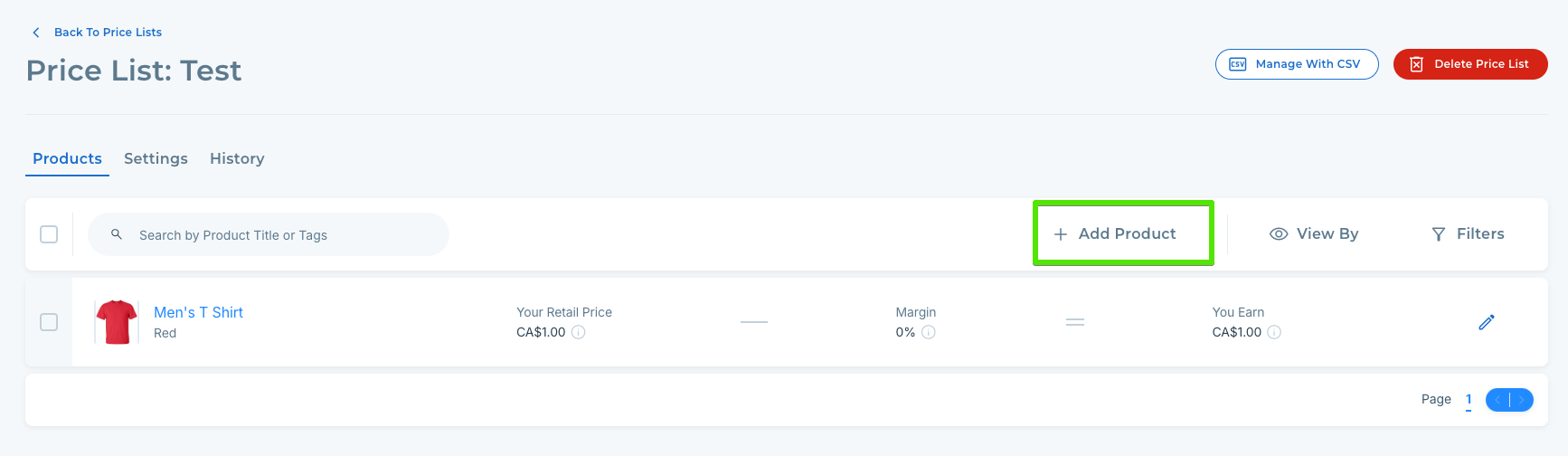Click the back chevron arrow icon
Image resolution: width=1568 pixels, height=456 pixels.
tap(36, 33)
